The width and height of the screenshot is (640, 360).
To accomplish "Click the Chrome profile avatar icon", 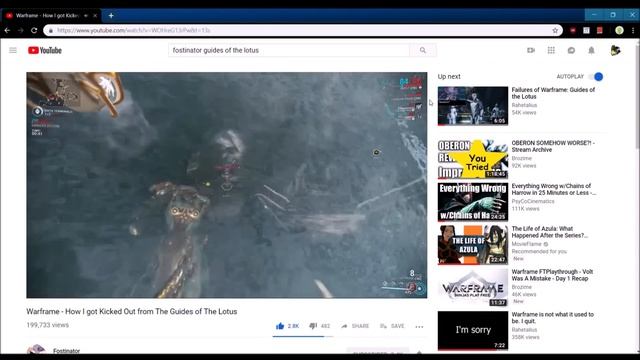I will [x=619, y=30].
